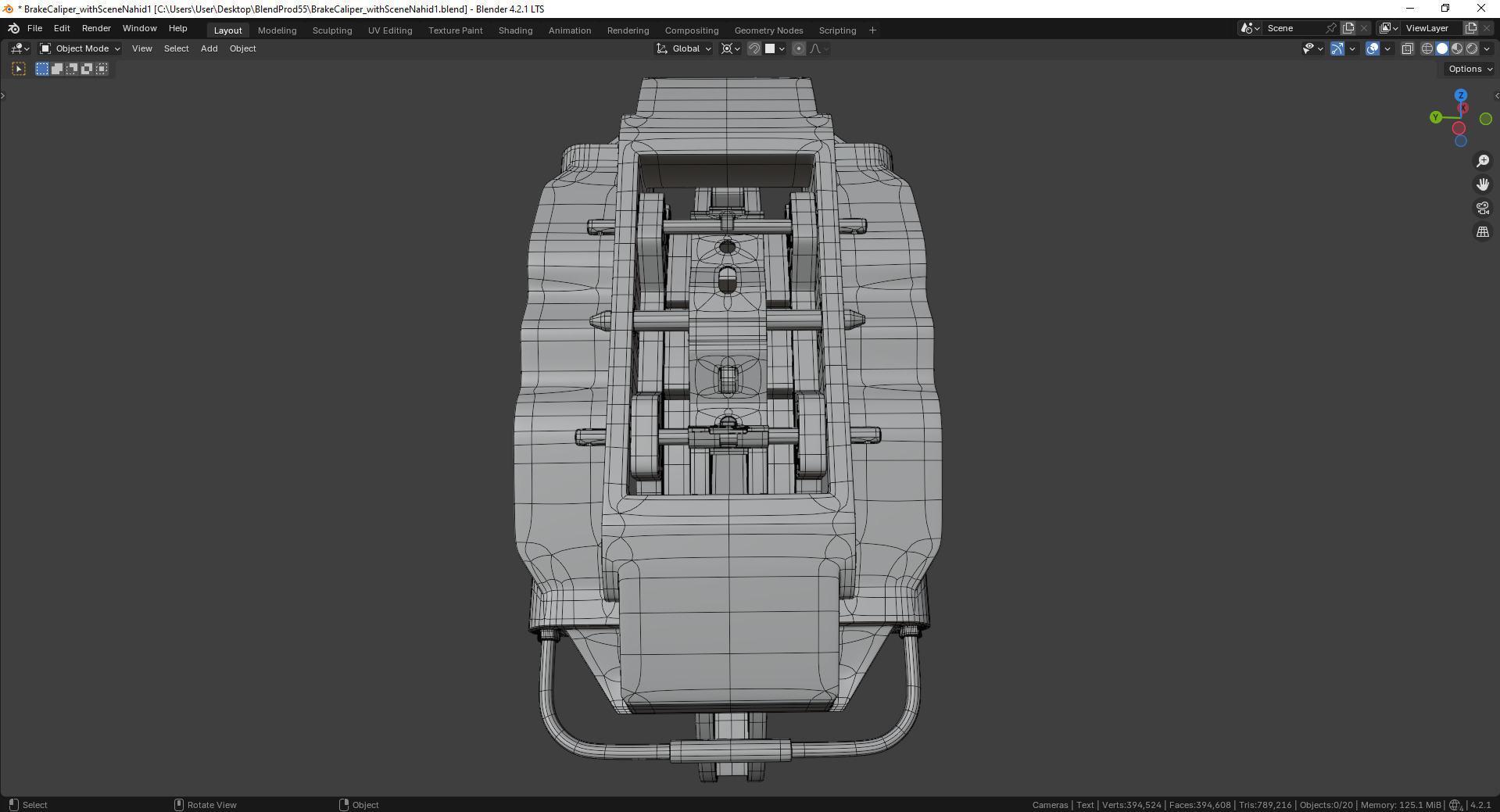The width and height of the screenshot is (1500, 812).
Task: Remove the current view layer
Action: click(1487, 28)
